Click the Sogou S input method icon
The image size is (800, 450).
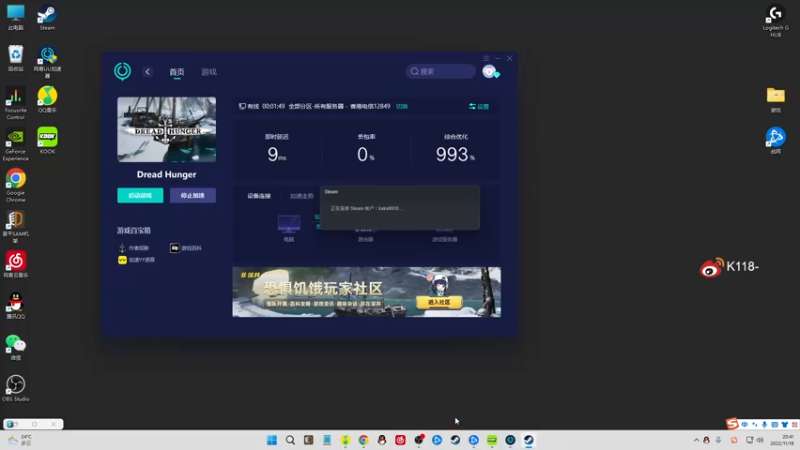[733, 423]
